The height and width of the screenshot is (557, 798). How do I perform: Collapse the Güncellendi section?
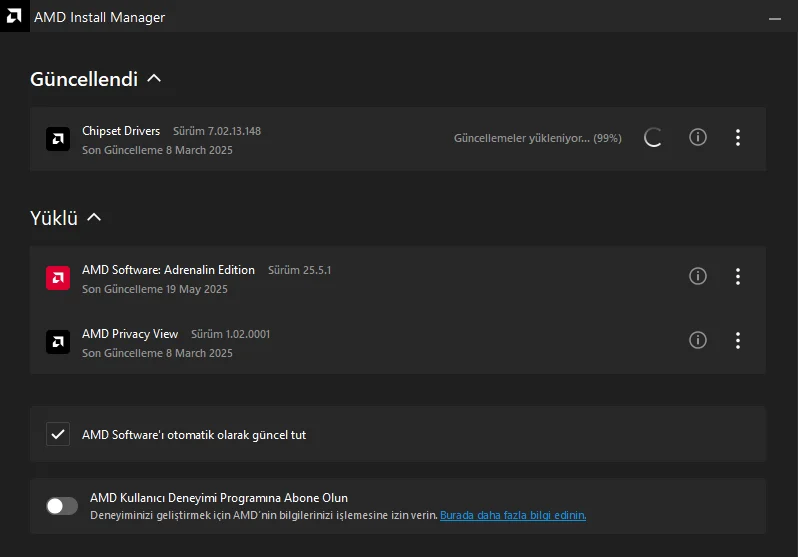click(x=154, y=79)
